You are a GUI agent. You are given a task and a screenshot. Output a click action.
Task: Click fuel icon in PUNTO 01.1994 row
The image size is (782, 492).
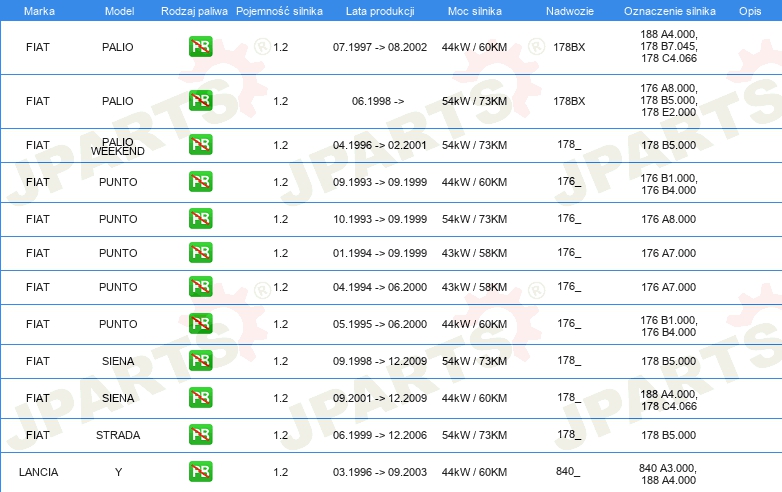(x=200, y=252)
